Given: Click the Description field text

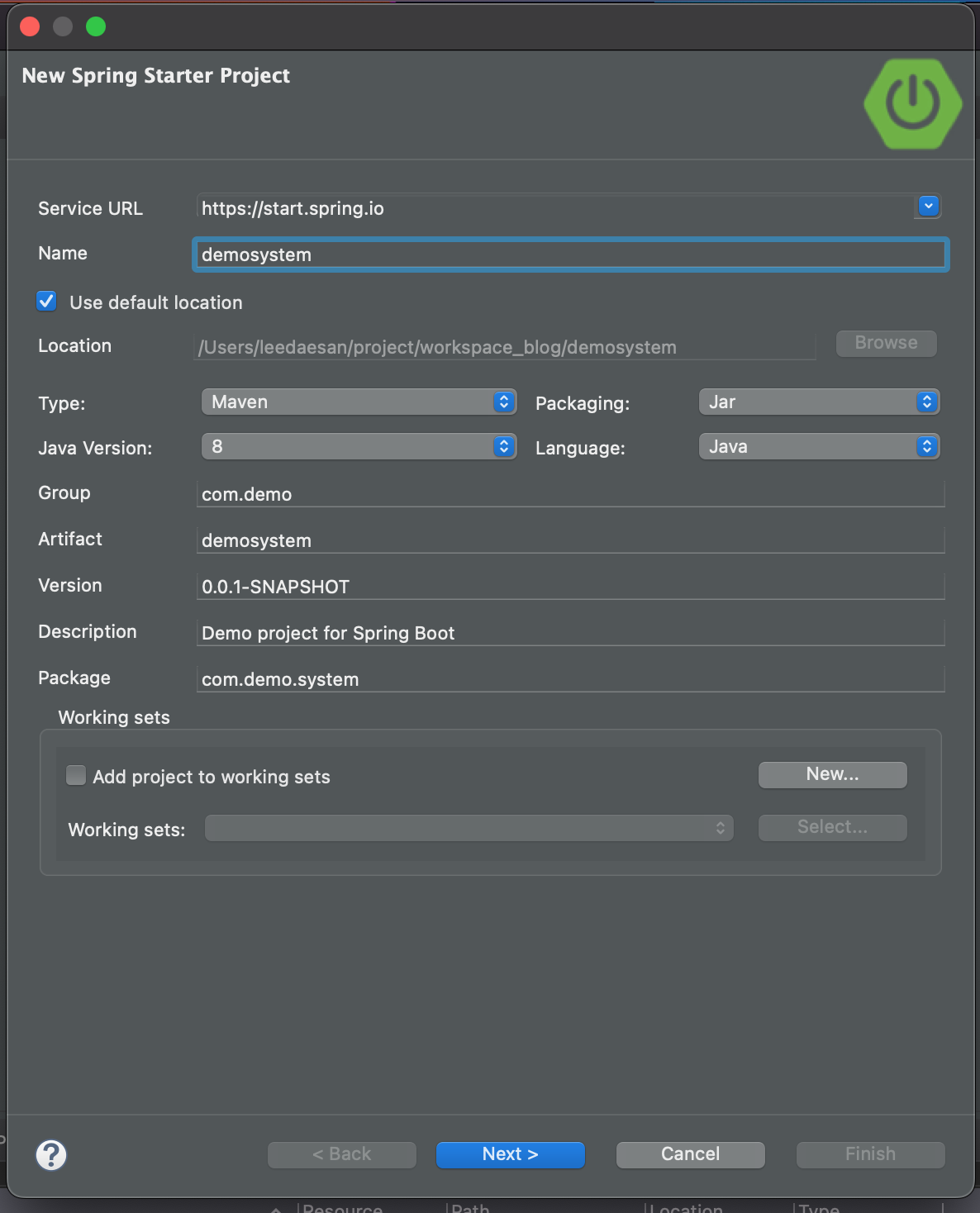Looking at the screenshot, I should (x=571, y=633).
